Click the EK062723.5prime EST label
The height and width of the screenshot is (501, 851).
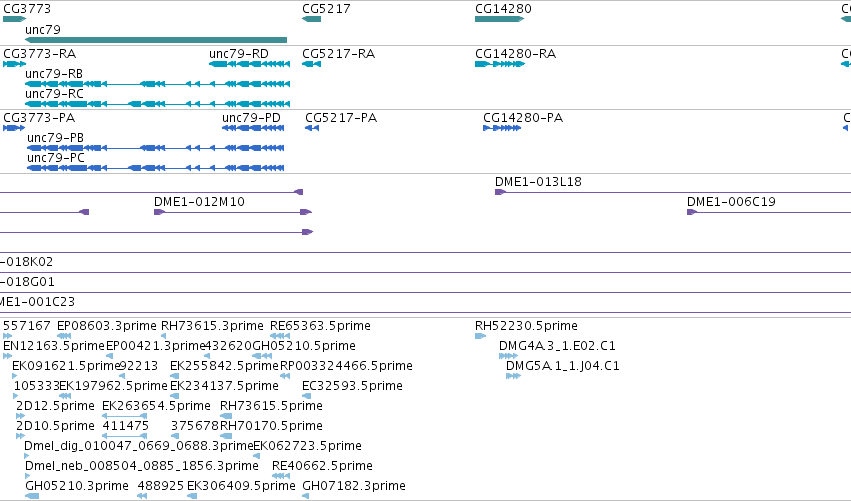[x=308, y=446]
